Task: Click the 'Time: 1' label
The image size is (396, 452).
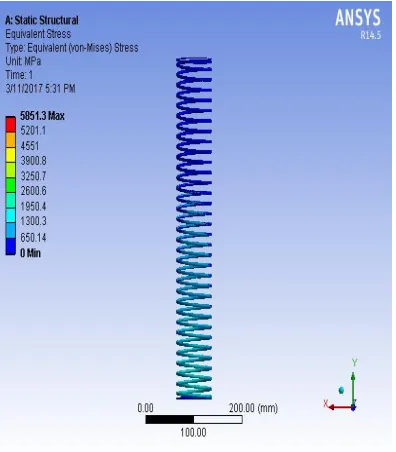Action: click(x=19, y=75)
